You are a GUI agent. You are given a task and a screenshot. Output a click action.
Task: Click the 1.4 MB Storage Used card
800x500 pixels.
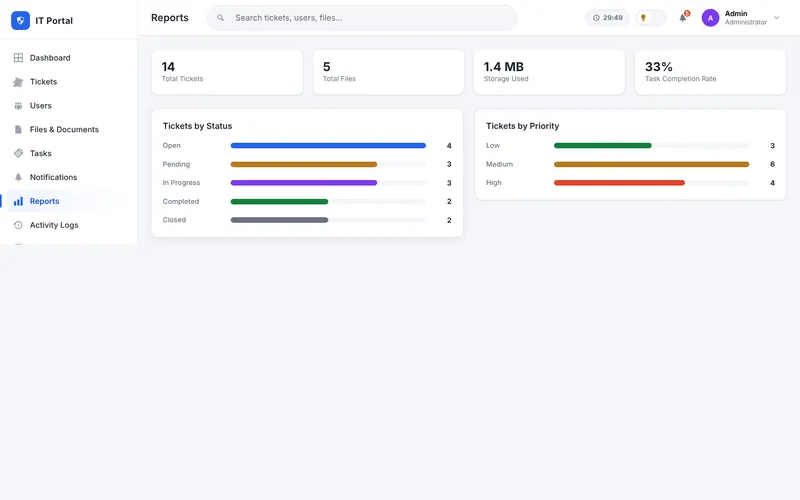[549, 72]
